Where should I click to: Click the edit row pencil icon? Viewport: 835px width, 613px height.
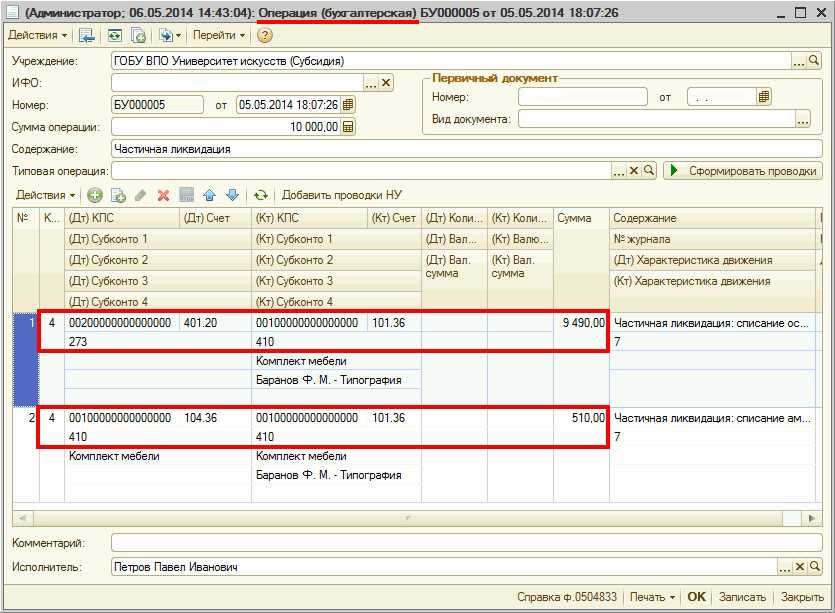(x=141, y=196)
